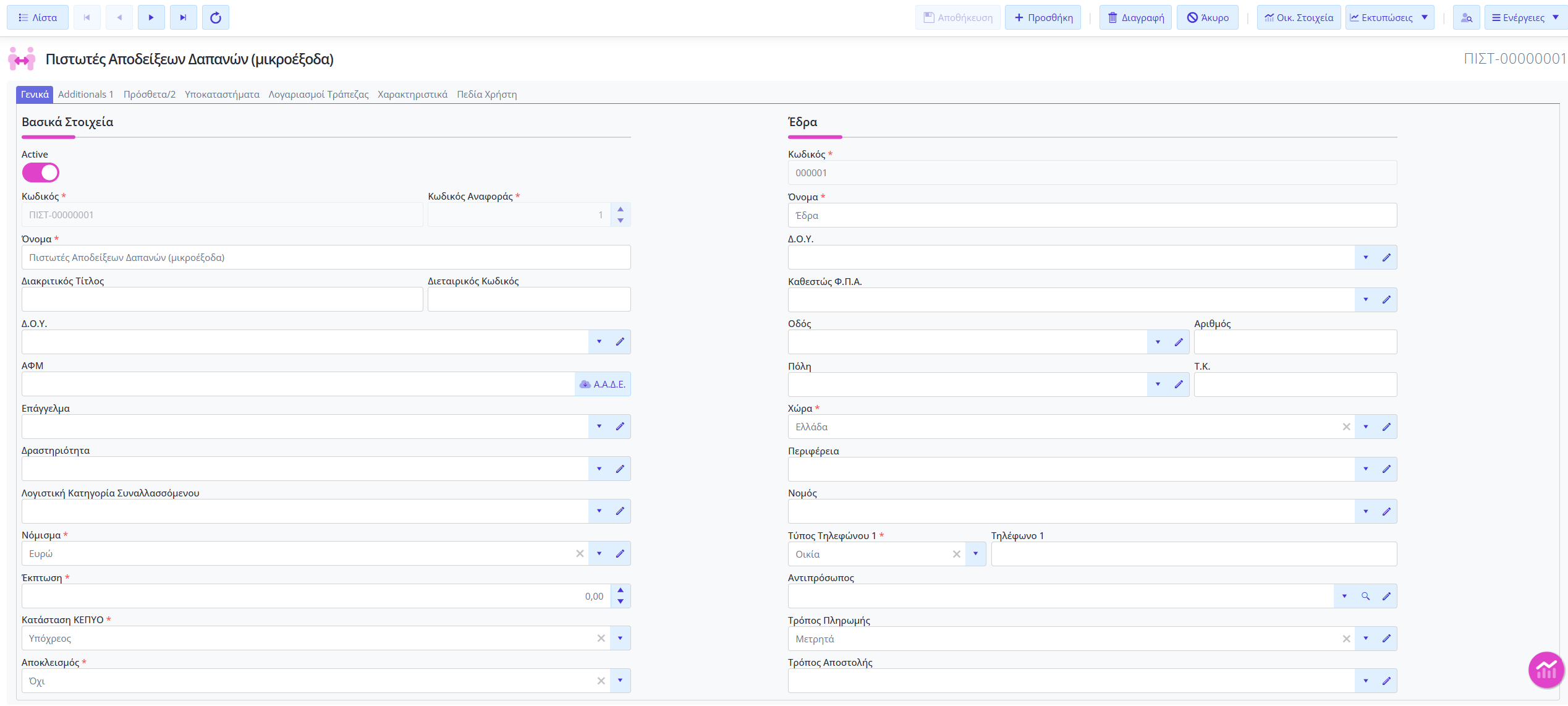Edit the Έδρα Δ.Ο.Υ. with pencil
Image resolution: width=1568 pixels, height=706 pixels.
(x=1386, y=257)
